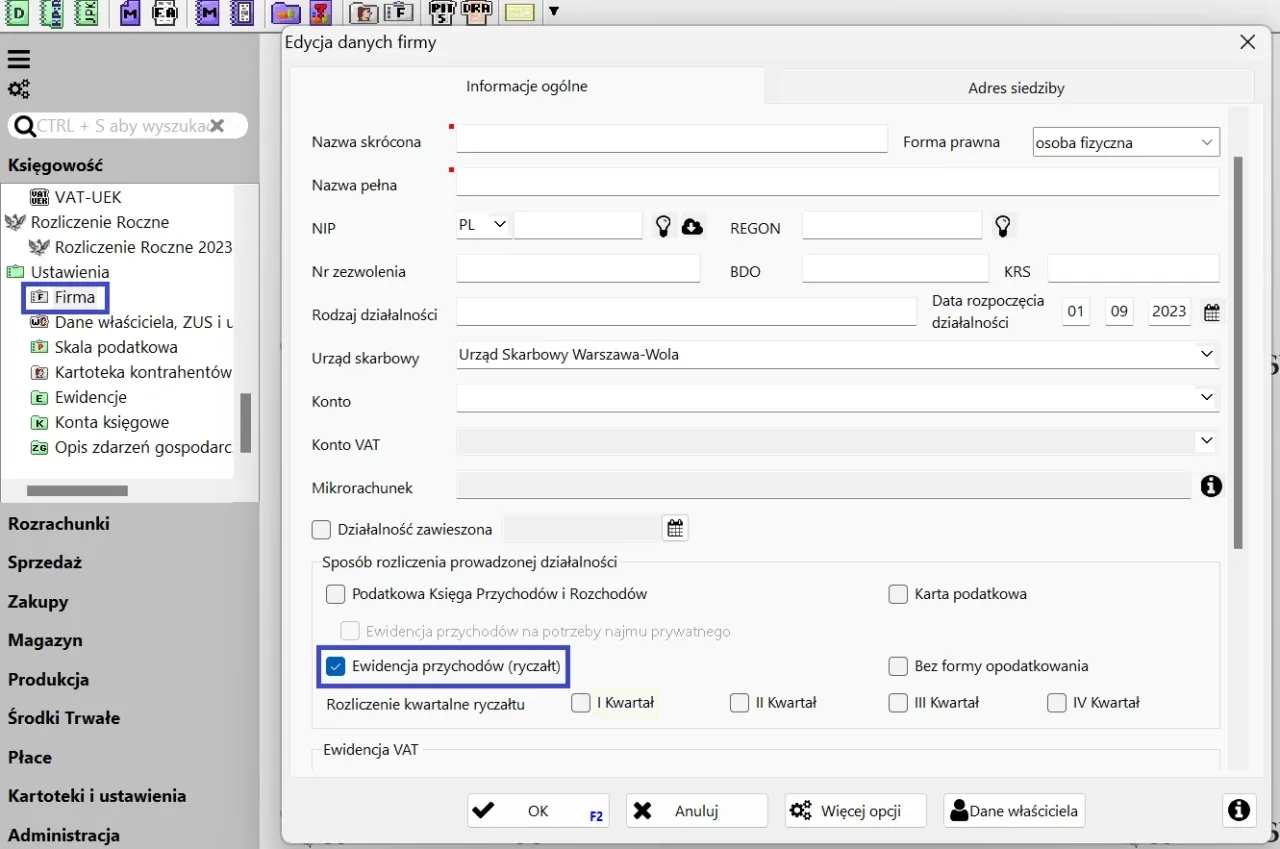Switch to the Adres siedziby tab

tap(1015, 88)
